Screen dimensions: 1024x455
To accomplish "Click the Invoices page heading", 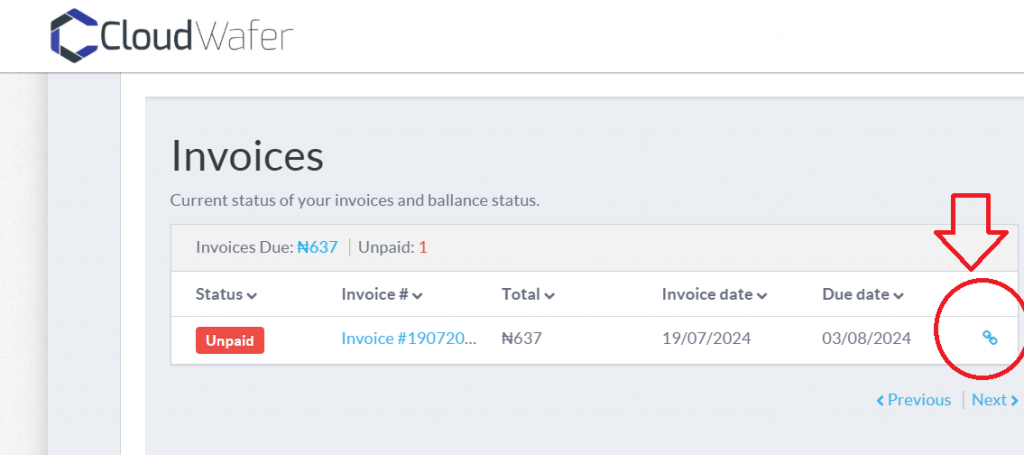I will coord(247,155).
